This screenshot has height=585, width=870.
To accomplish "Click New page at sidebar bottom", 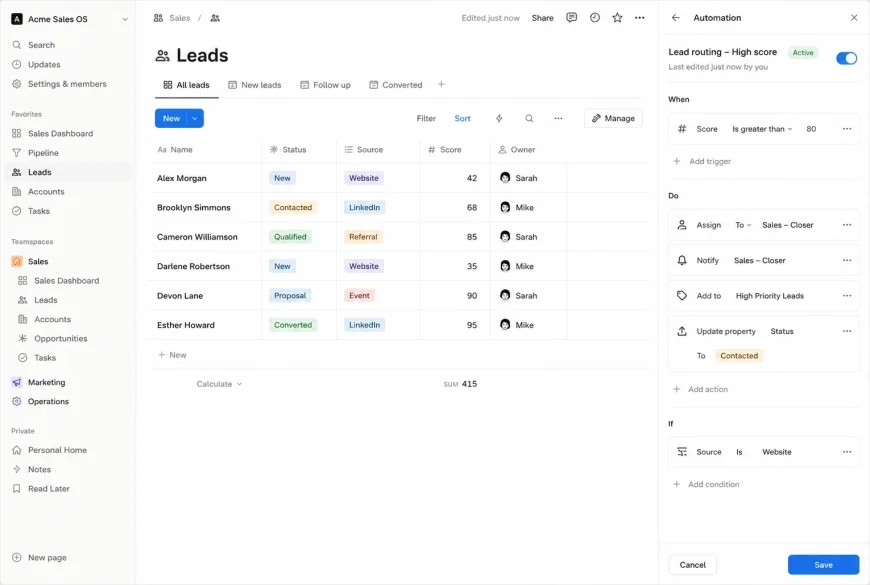I will [x=39, y=557].
